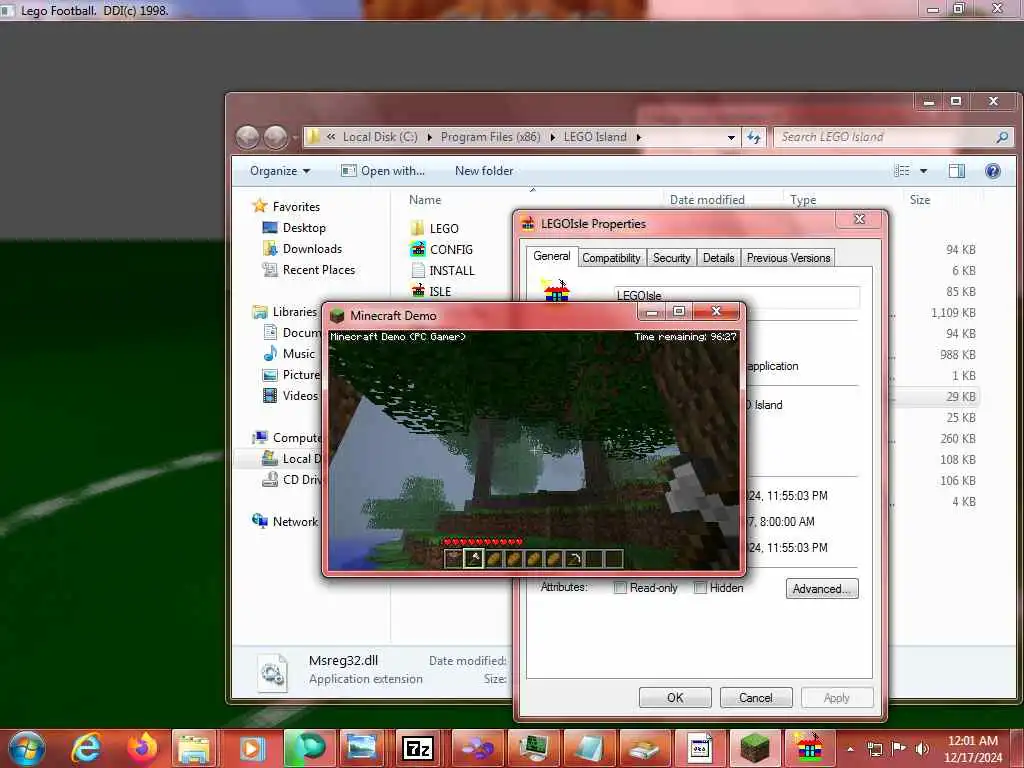Cancel the LEGOIsle Properties dialog

(756, 697)
